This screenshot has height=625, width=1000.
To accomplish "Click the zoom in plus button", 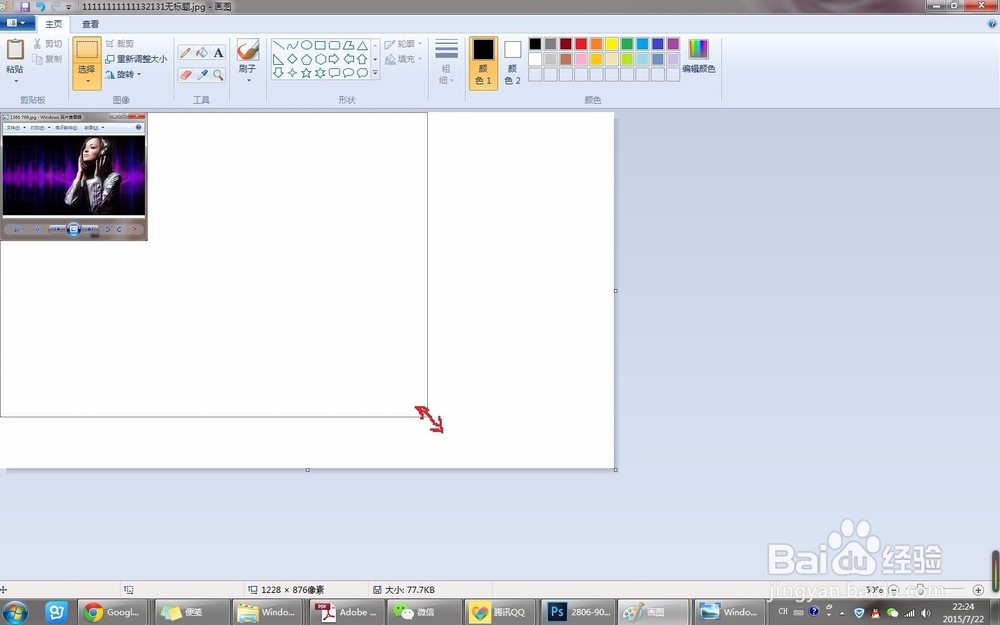I will coord(978,590).
